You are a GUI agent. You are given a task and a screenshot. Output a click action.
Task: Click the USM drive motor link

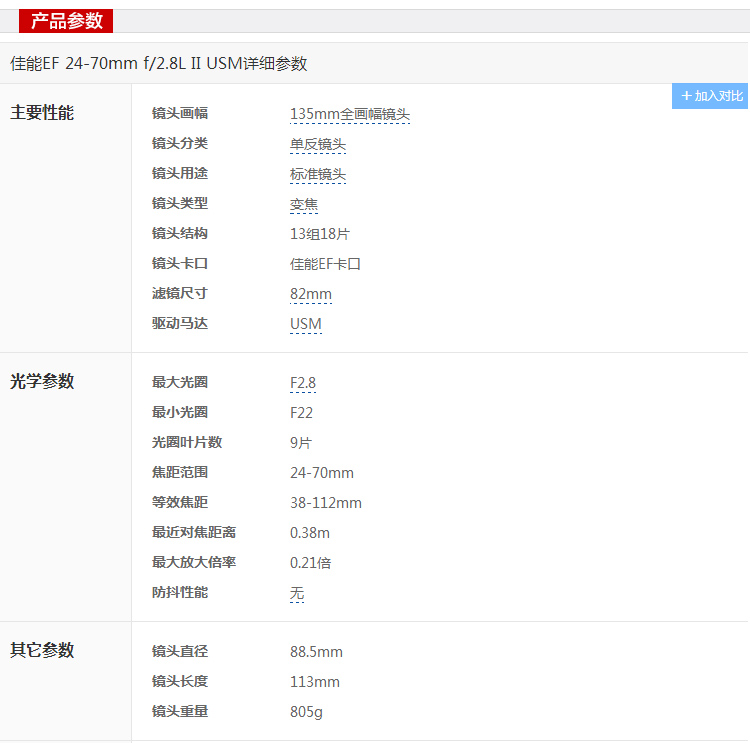point(306,324)
